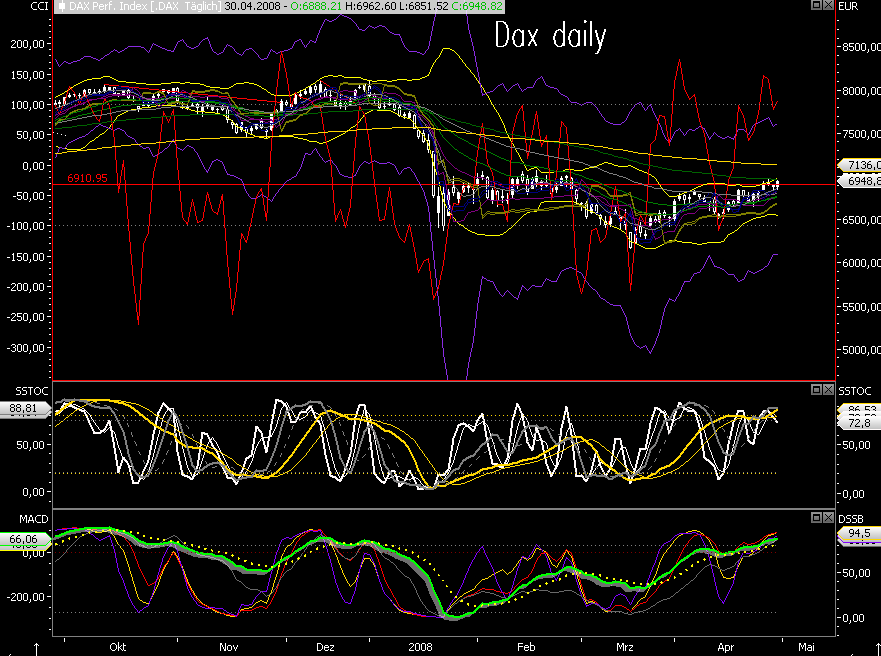Click the 66,06 value tag in MACD panel
Screen dimensions: 881x656
(24, 539)
